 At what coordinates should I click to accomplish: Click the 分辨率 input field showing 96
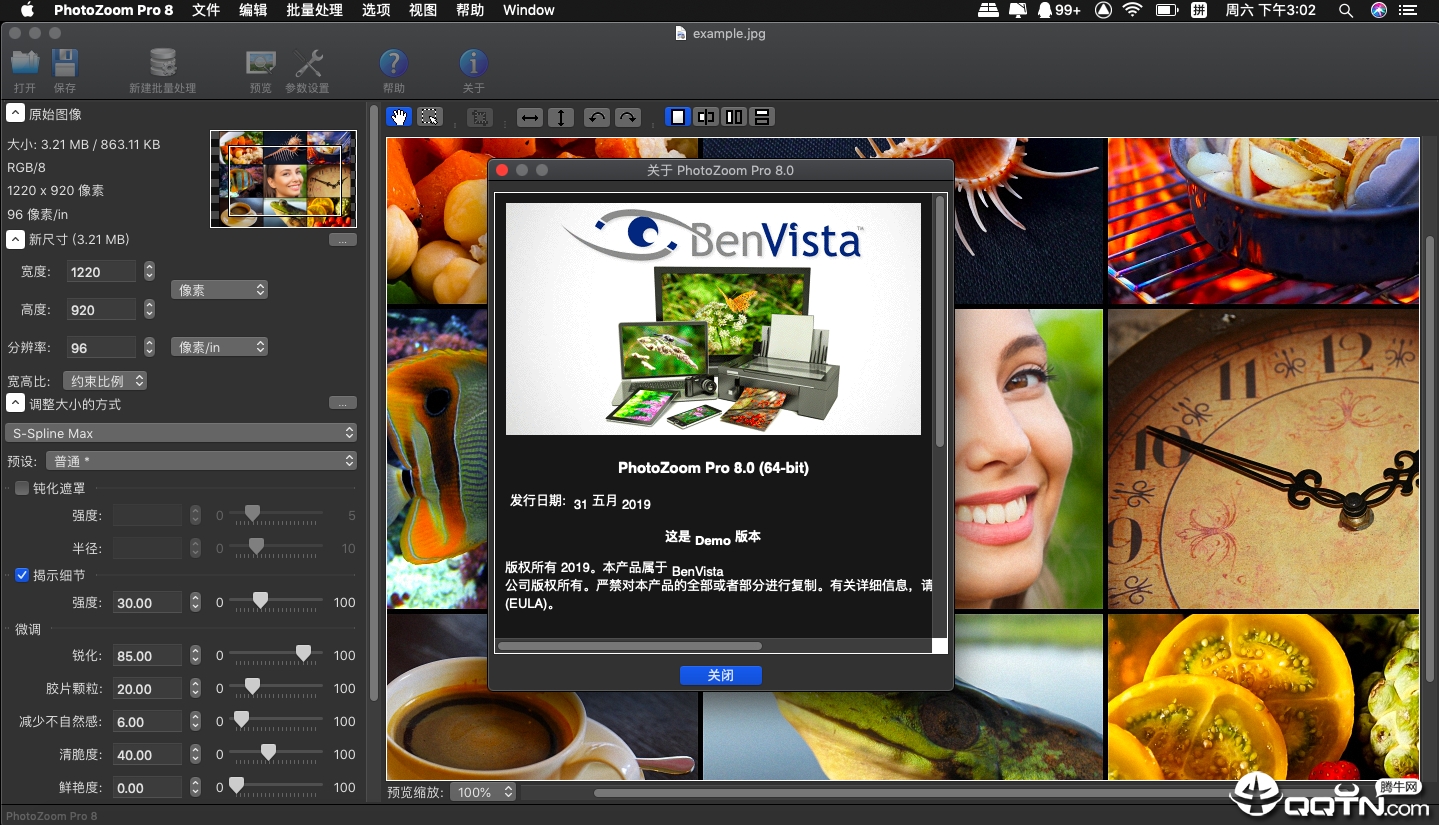pyautogui.click(x=101, y=348)
